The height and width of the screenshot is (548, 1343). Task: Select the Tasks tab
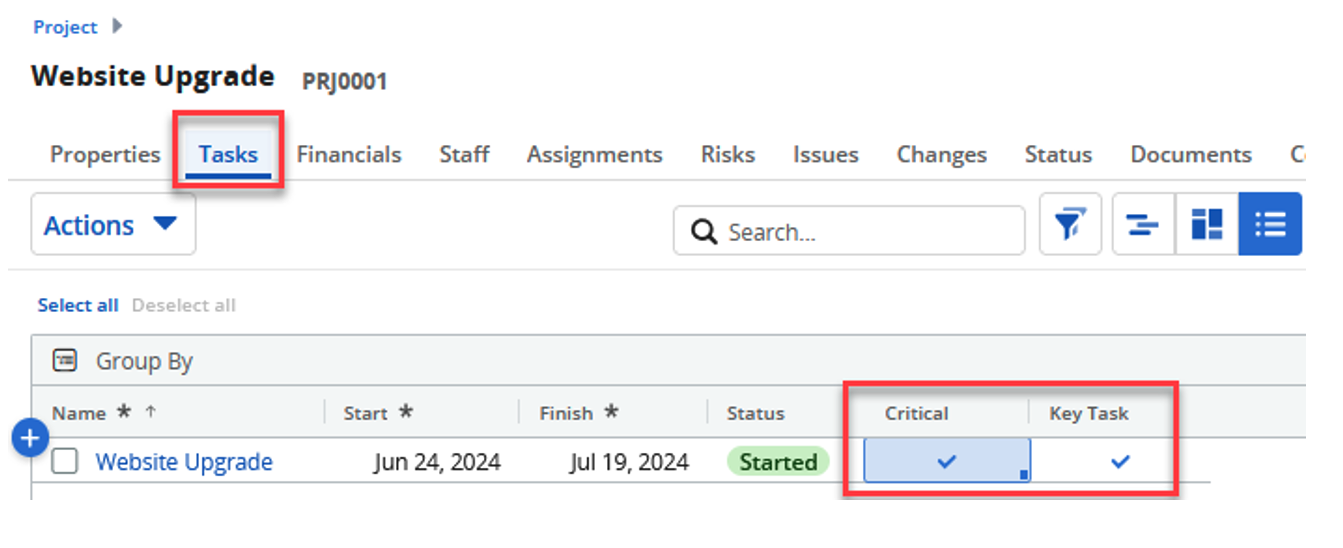pyautogui.click(x=228, y=155)
